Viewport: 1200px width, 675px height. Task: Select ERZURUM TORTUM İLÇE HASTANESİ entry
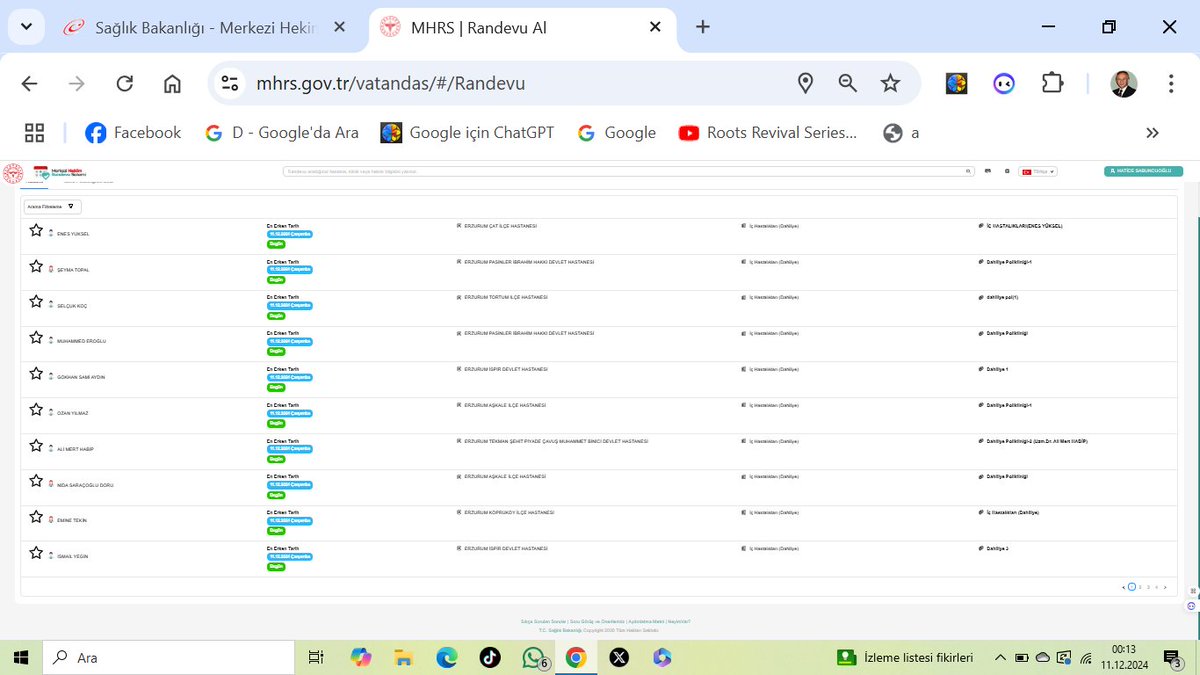pyautogui.click(x=506, y=297)
